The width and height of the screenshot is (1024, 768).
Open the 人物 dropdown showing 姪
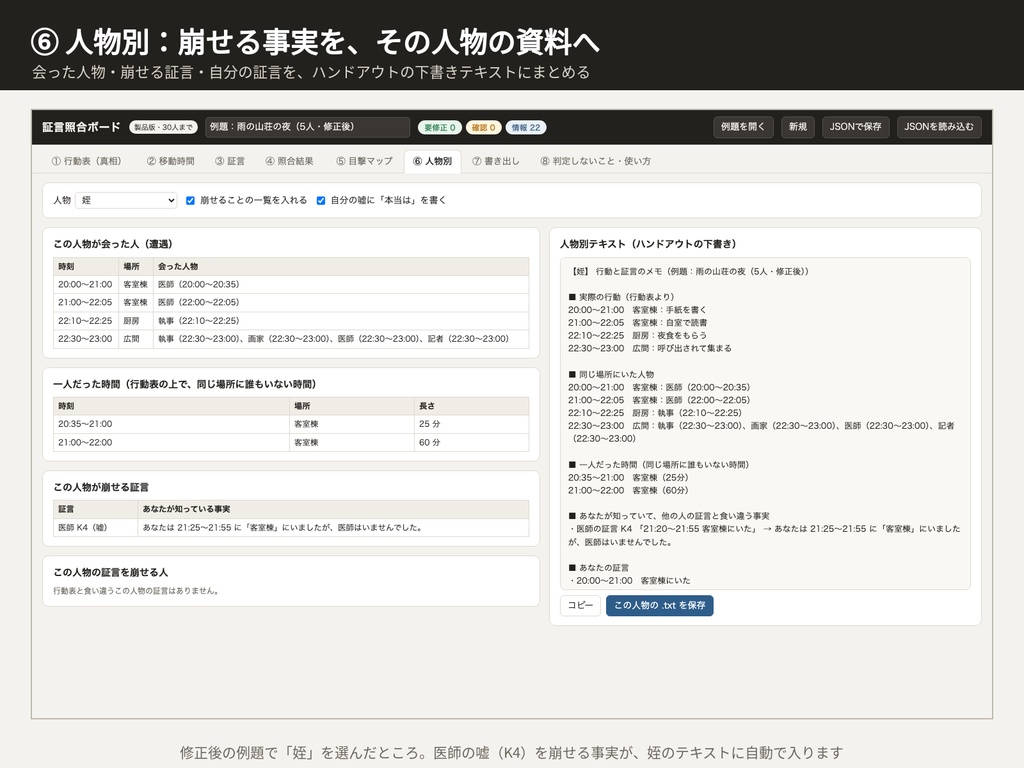(x=126, y=200)
